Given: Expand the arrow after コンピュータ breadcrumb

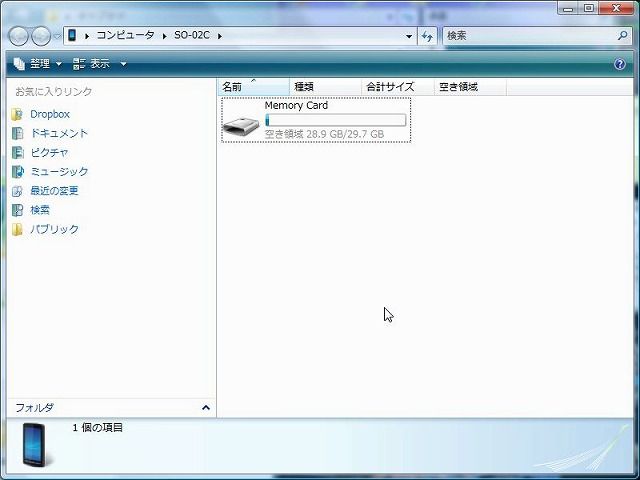Looking at the screenshot, I should coord(164,36).
